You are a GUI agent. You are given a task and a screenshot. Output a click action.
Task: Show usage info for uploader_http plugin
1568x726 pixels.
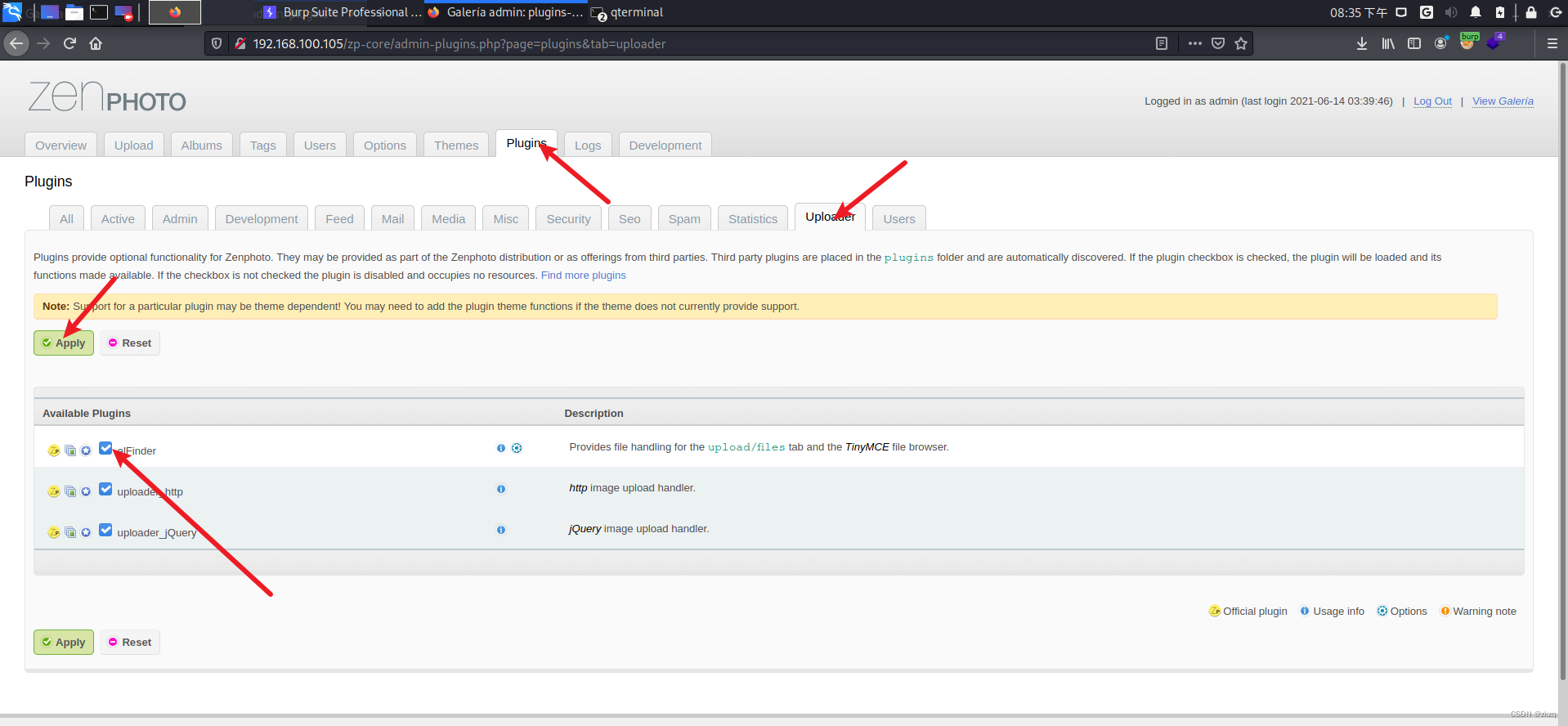click(x=501, y=489)
